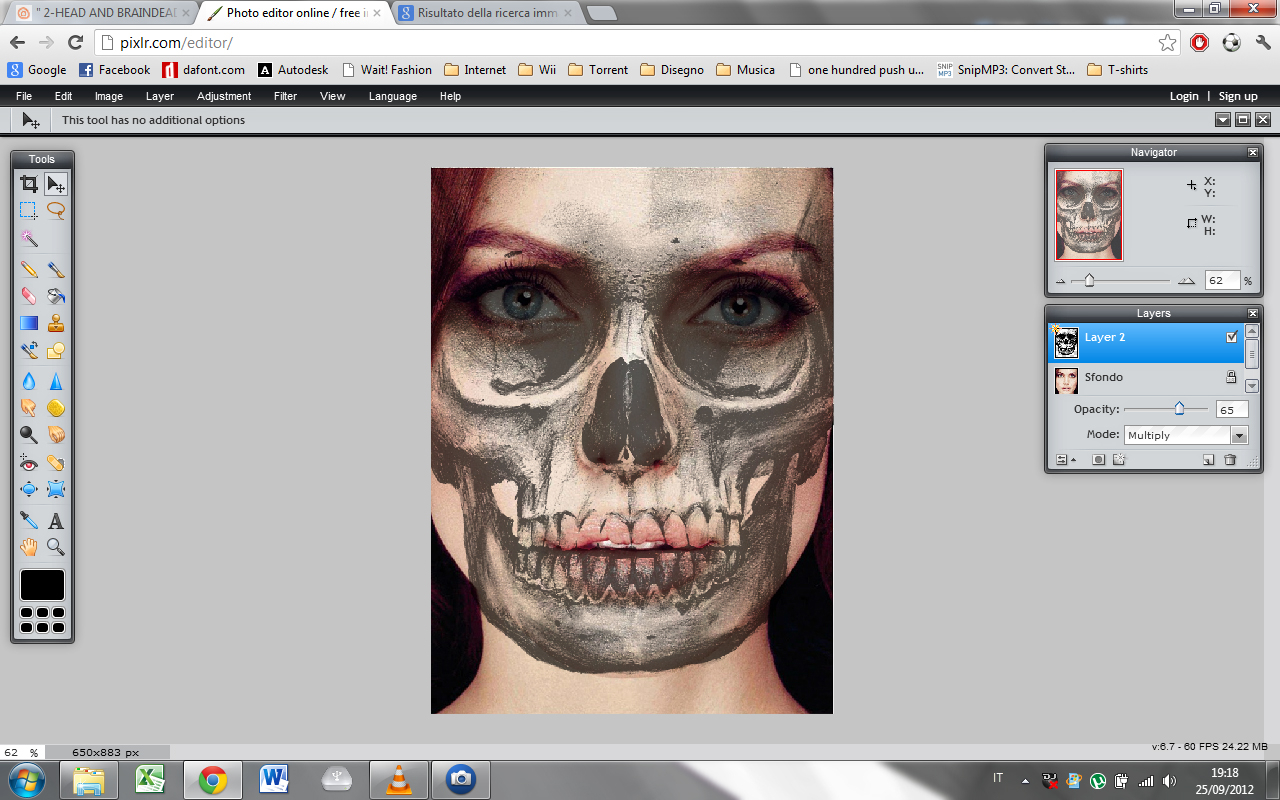1280x800 pixels.
Task: Select the Hand pan tool
Action: (x=29, y=547)
